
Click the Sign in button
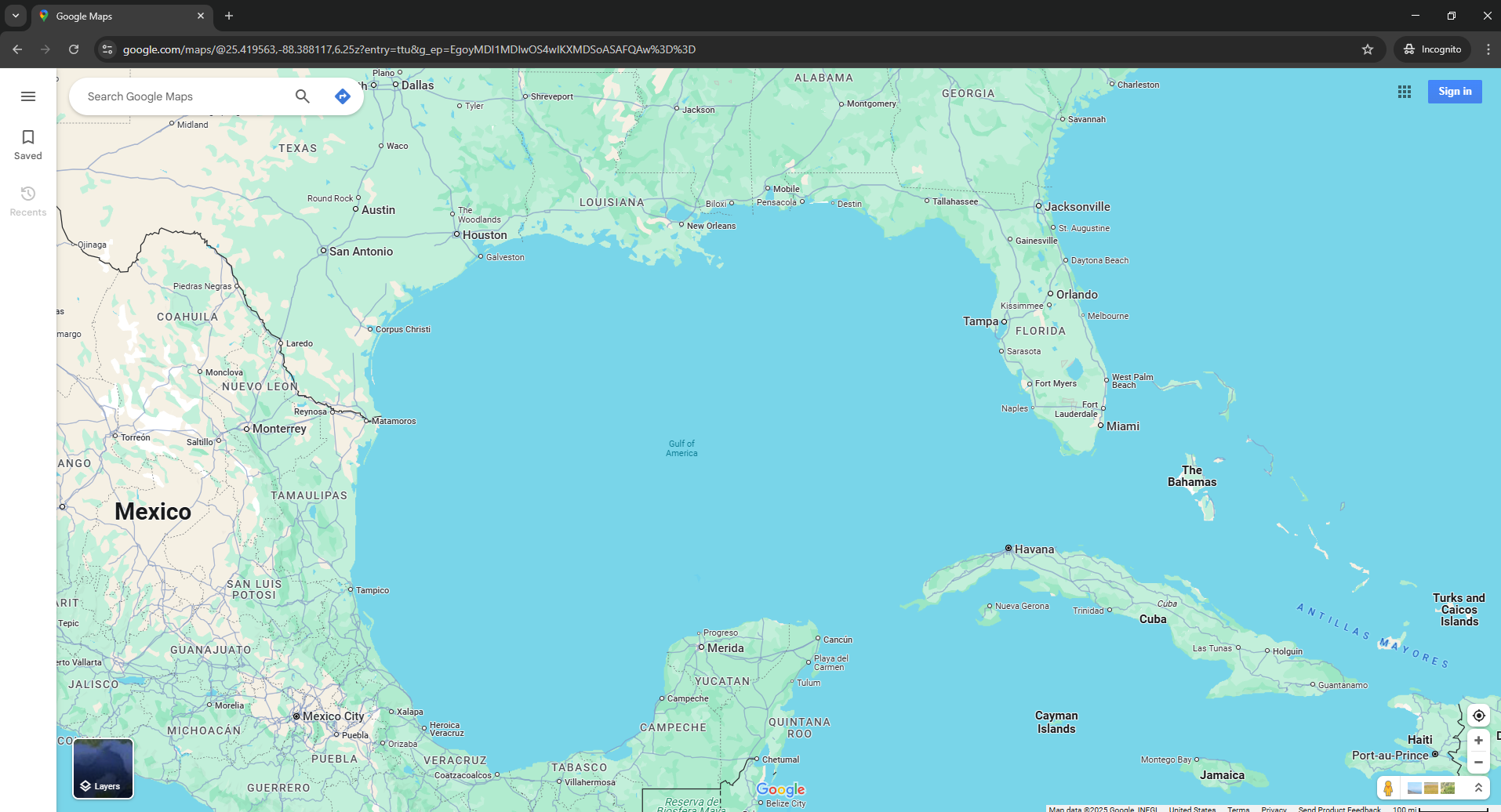point(1455,92)
